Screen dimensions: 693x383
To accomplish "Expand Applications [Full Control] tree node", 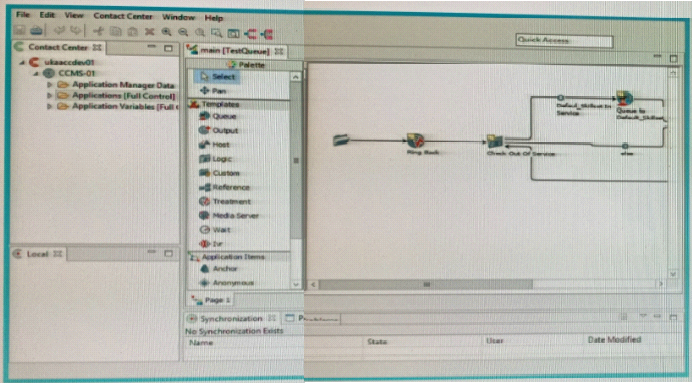I will pos(50,95).
